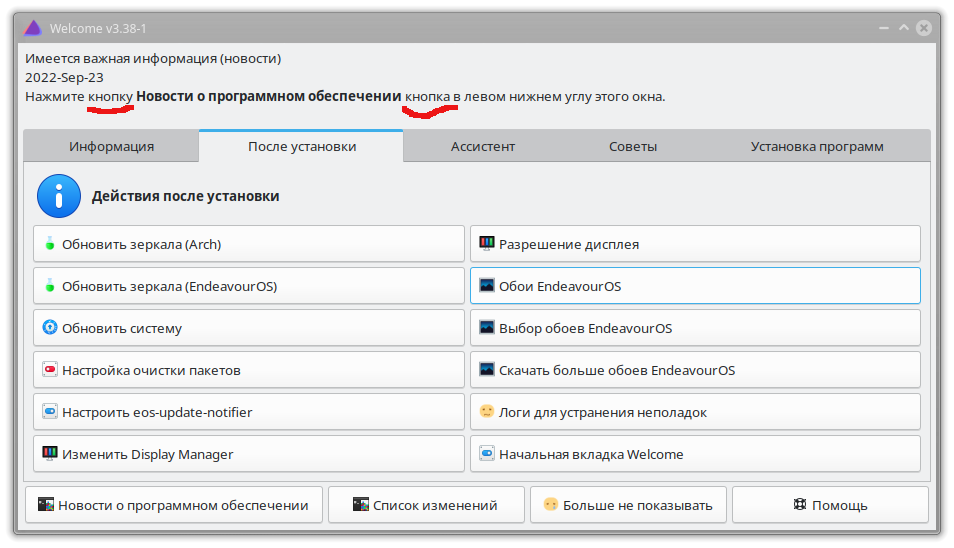Open Настроить eos-update-notifier
954x548 pixels.
[249, 412]
